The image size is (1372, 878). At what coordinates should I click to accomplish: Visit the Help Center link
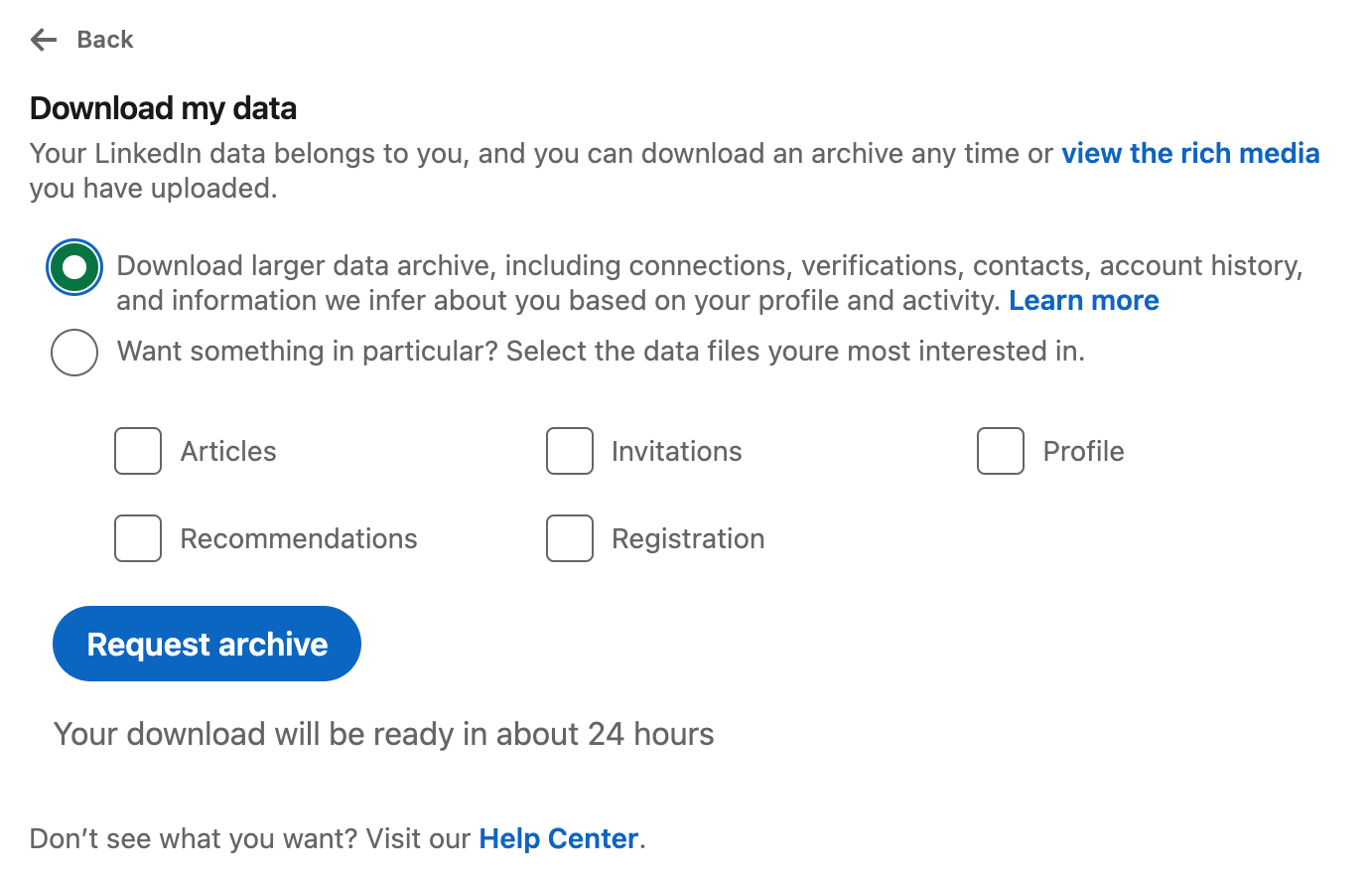click(x=558, y=838)
